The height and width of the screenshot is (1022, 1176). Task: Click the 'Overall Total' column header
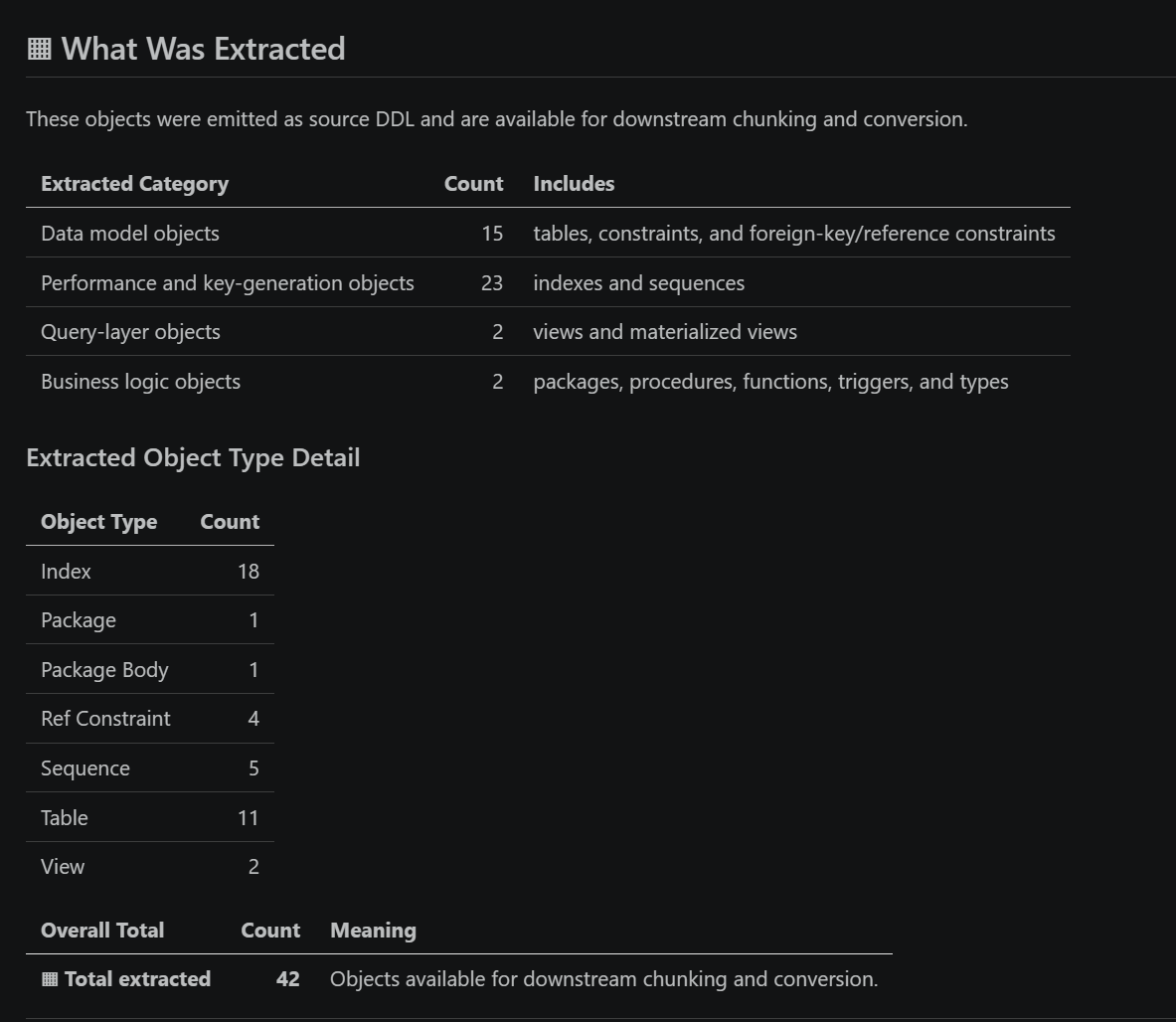(102, 930)
